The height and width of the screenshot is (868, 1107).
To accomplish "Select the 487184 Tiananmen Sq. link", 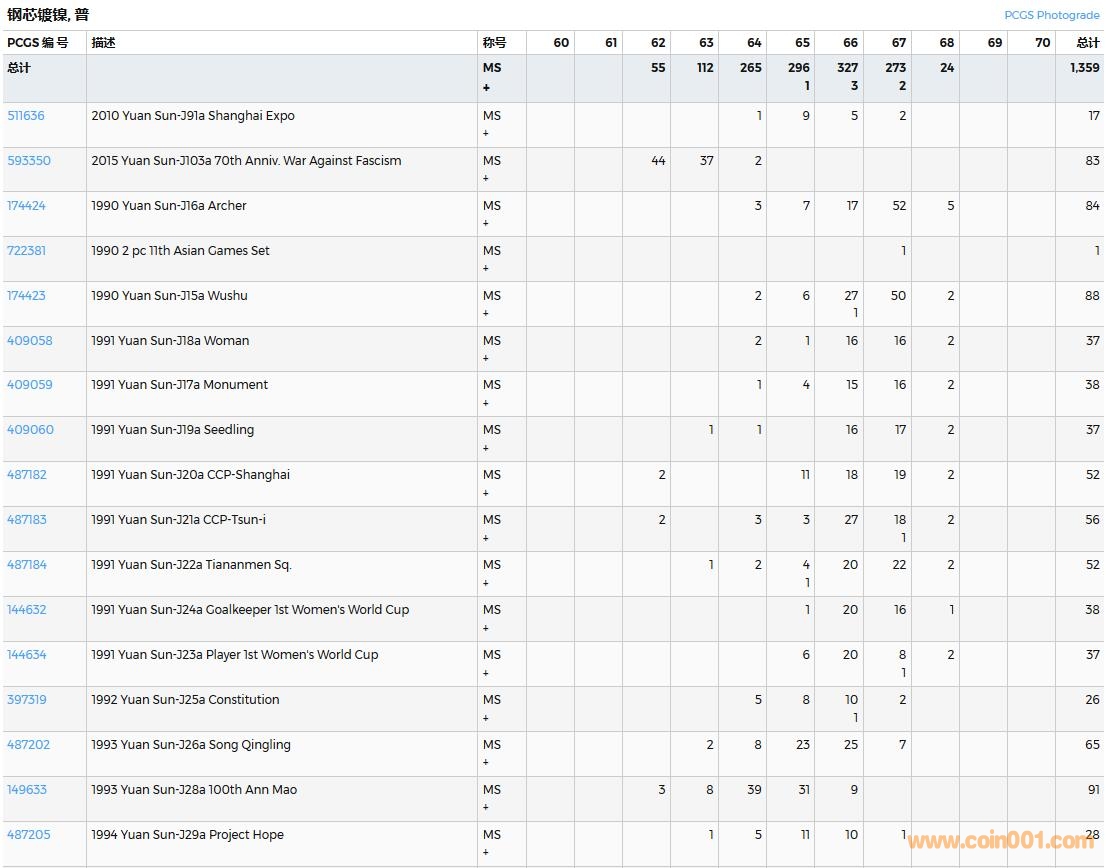I will [26, 565].
